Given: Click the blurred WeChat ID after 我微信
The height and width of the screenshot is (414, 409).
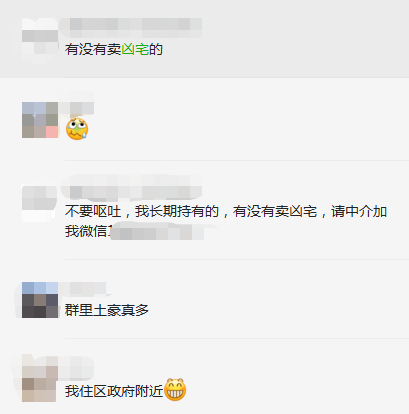Looking at the screenshot, I should click(x=157, y=232).
